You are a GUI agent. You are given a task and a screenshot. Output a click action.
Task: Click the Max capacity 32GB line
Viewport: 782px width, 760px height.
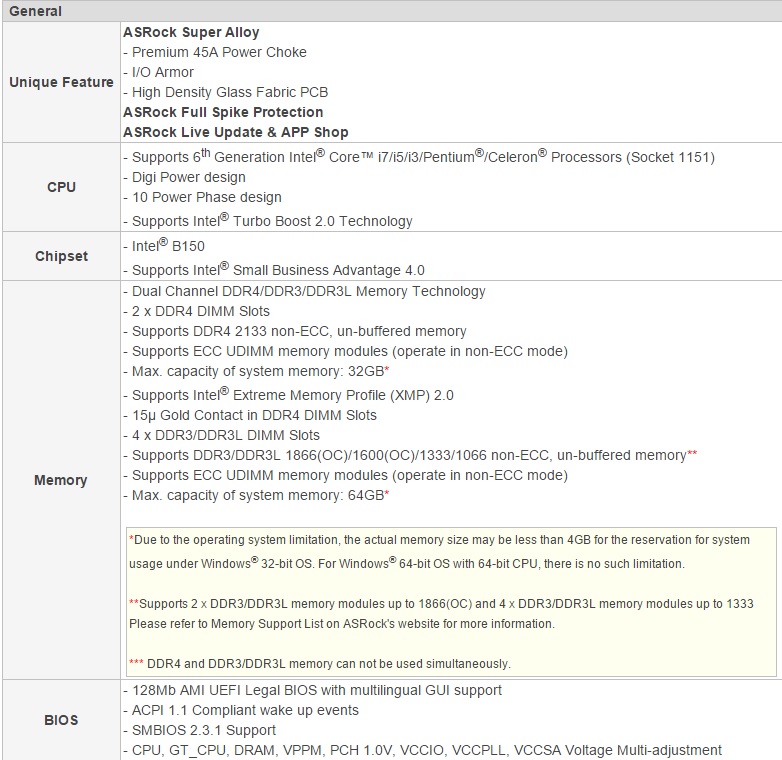256,371
